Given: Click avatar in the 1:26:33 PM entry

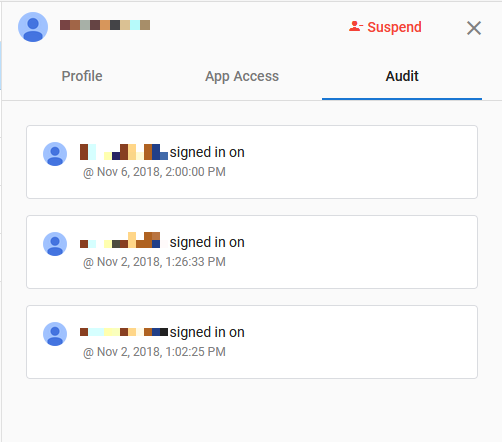Looking at the screenshot, I should click(x=55, y=244).
